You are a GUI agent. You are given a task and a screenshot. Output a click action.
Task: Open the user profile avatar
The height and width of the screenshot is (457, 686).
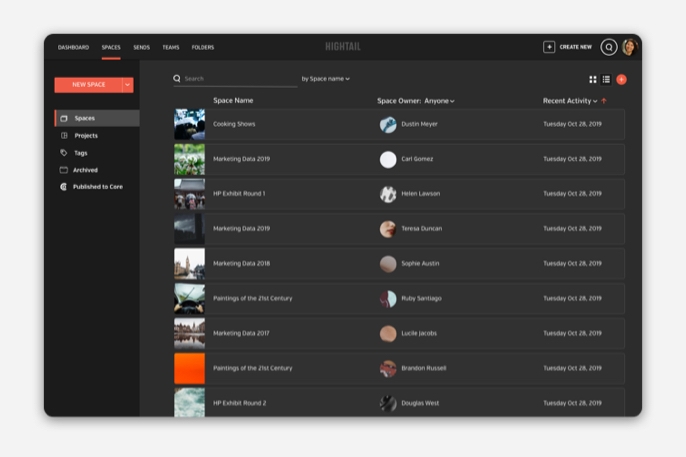(630, 47)
